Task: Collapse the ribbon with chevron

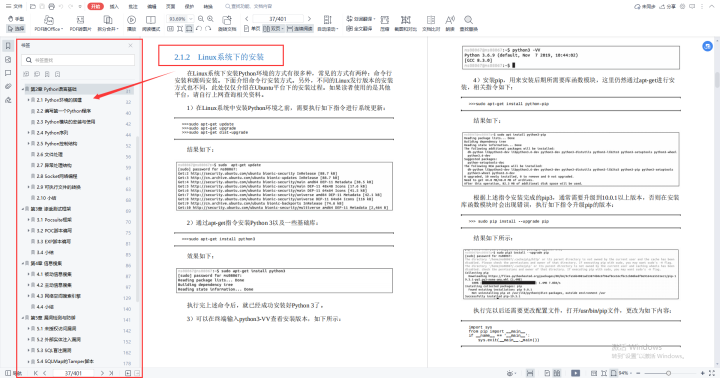Action: (x=712, y=6)
